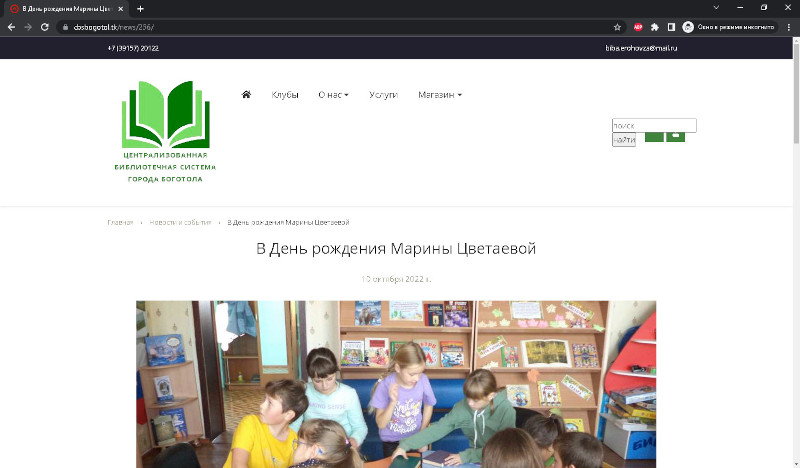Follow the Новости и события breadcrumb
800x468 pixels.
[180, 223]
